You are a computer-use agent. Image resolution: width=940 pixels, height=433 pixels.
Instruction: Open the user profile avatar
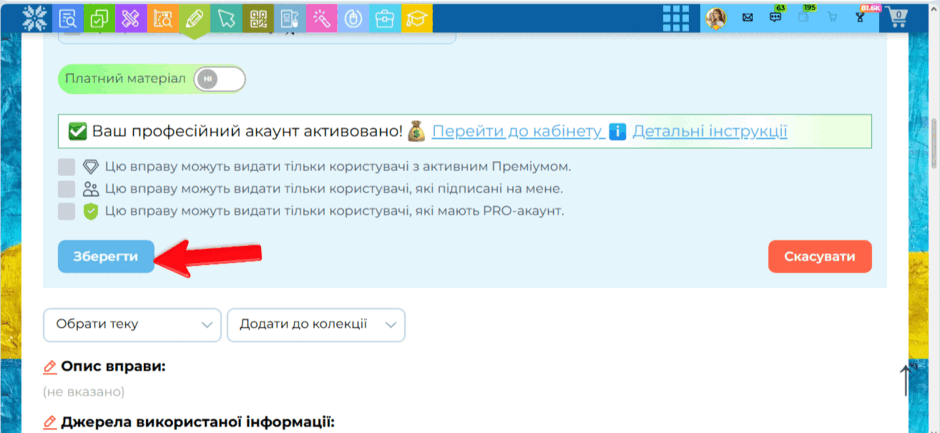click(x=716, y=19)
